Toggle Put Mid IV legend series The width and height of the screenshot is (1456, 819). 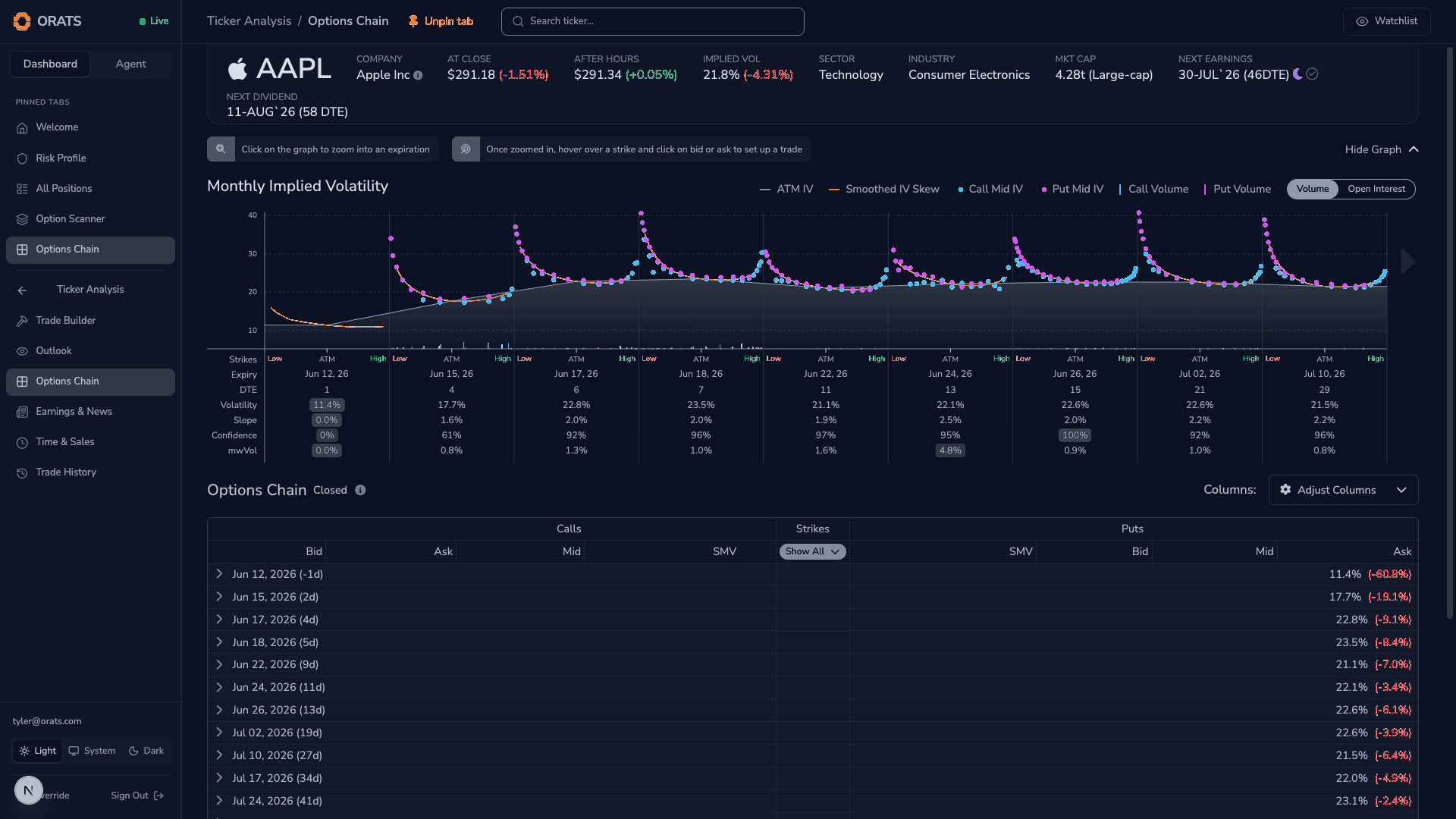1072,189
